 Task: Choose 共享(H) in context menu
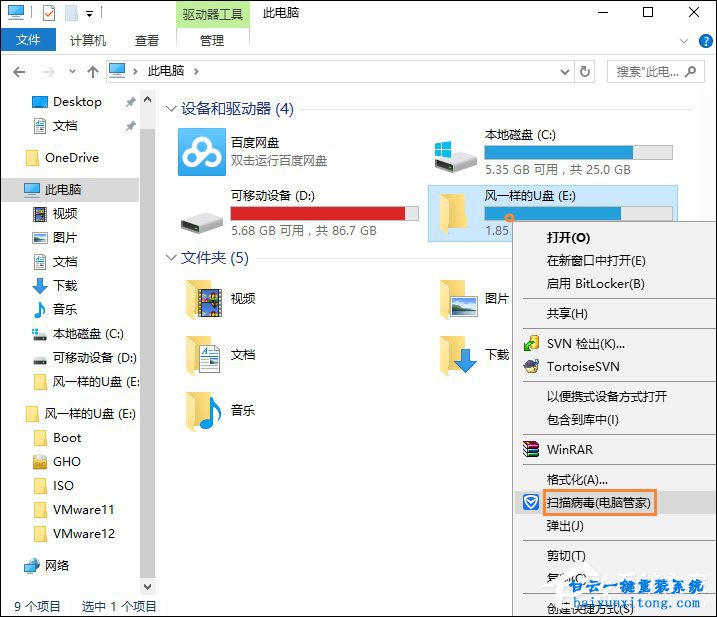pos(567,314)
